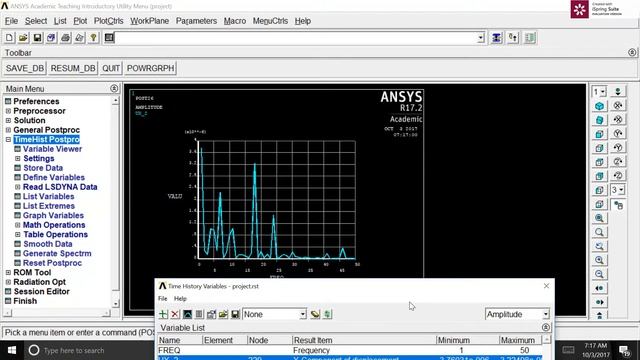Select the oblique view icon in the view panel
Screen dimensions: 640x360
pyautogui.click(x=599, y=120)
